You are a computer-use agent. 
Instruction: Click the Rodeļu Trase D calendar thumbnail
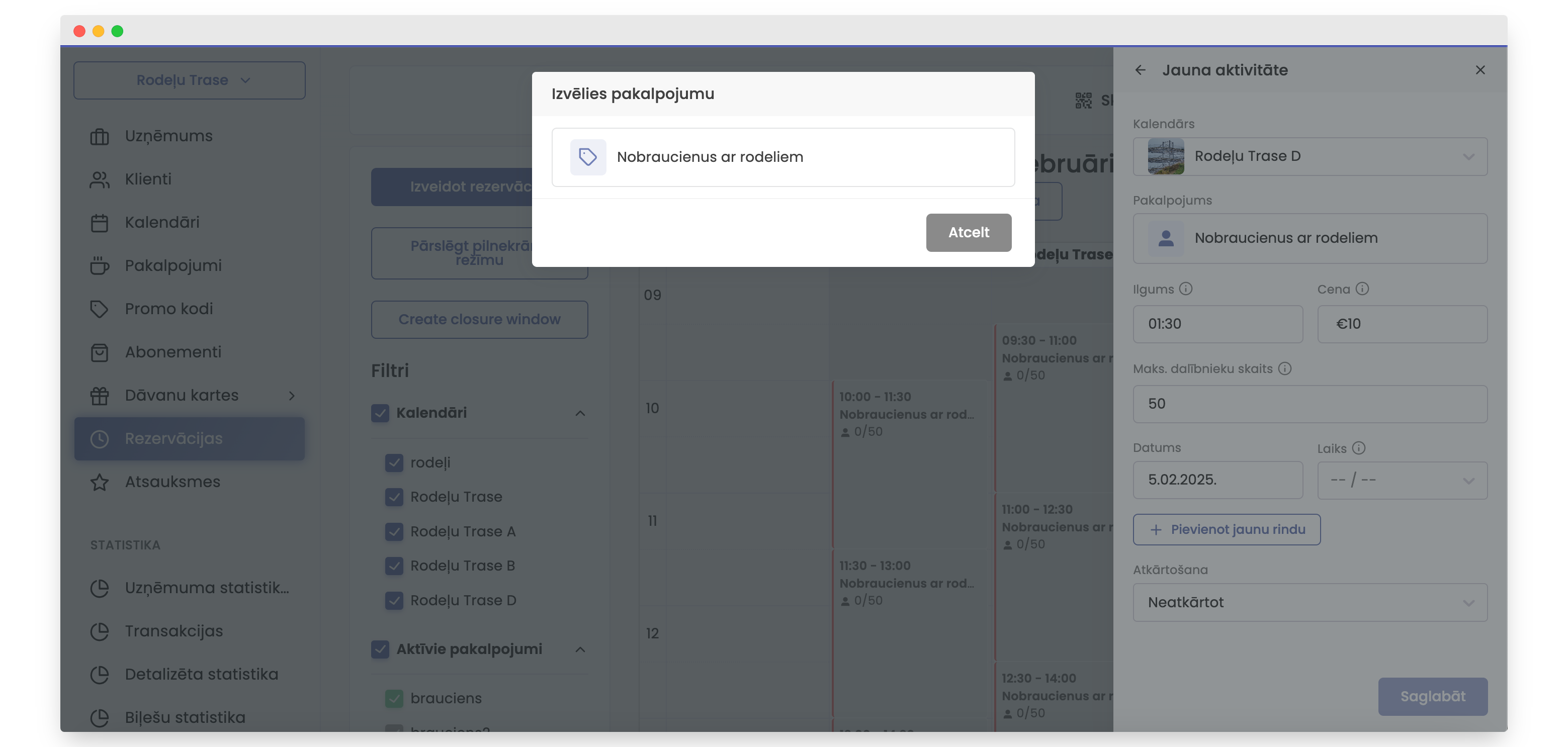point(1165,156)
